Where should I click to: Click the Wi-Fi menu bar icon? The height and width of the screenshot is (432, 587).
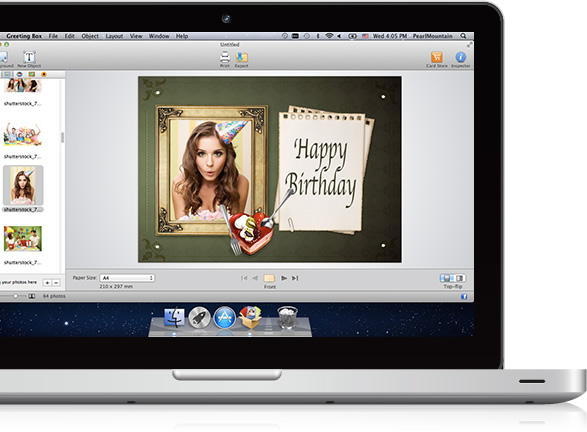329,36
